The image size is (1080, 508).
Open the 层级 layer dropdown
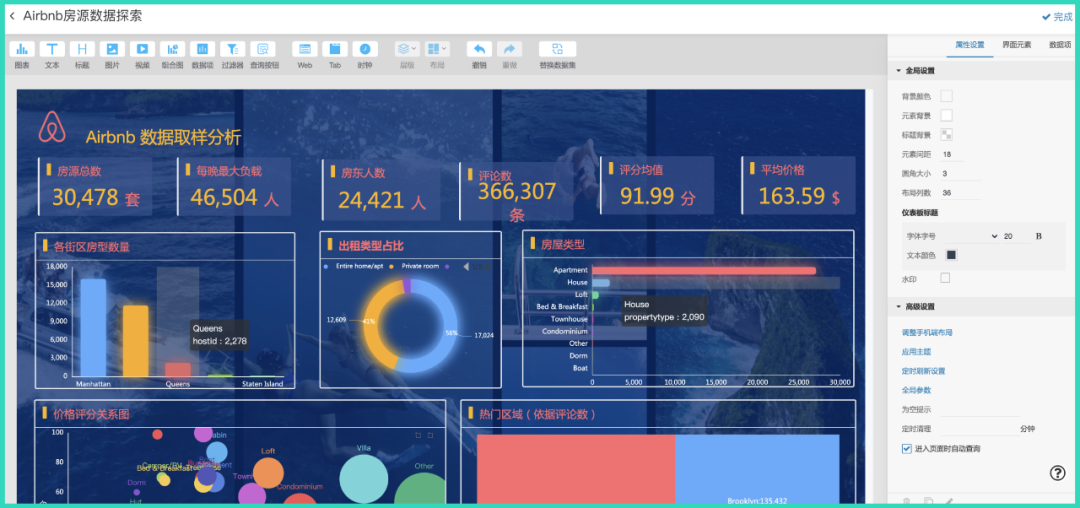point(406,49)
